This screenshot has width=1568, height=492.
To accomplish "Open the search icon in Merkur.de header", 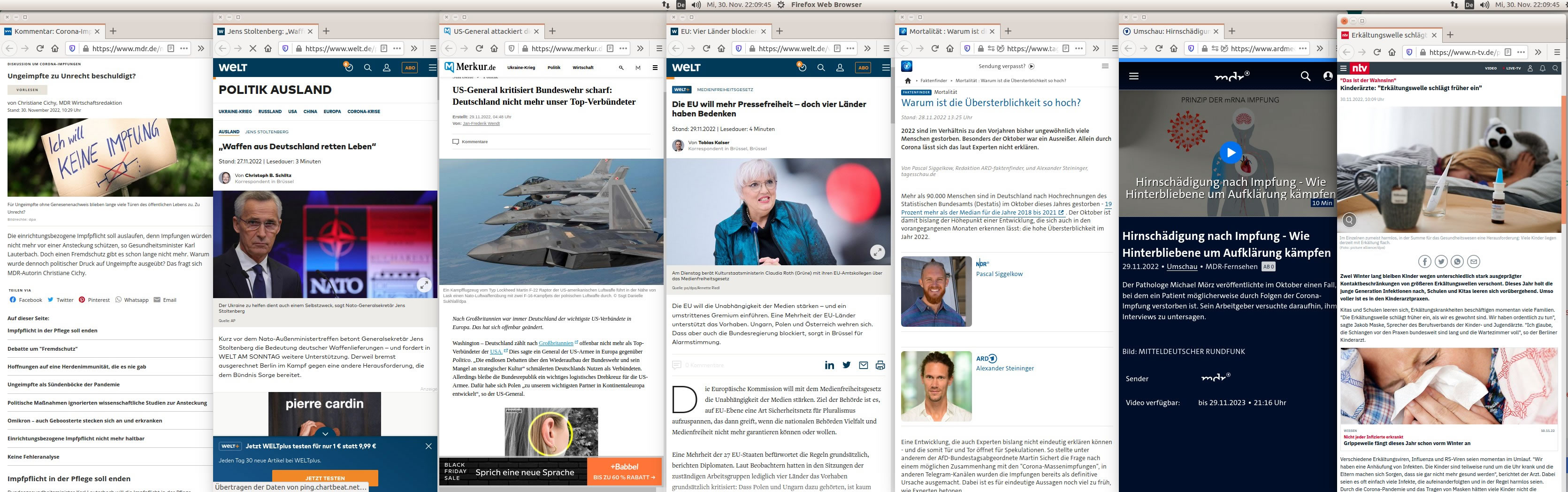I will tap(621, 68).
